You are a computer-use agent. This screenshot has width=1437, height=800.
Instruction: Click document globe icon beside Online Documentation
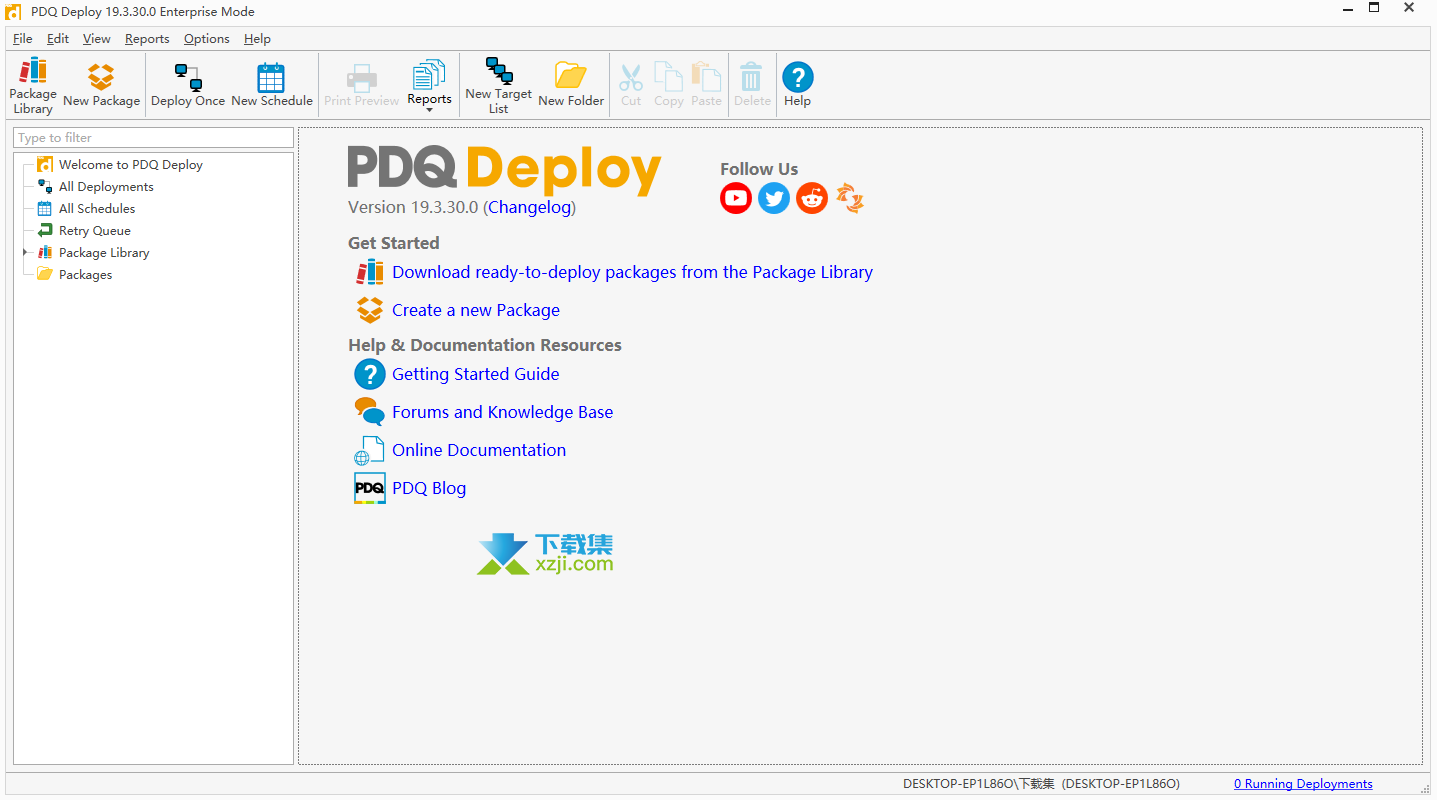[x=369, y=450]
